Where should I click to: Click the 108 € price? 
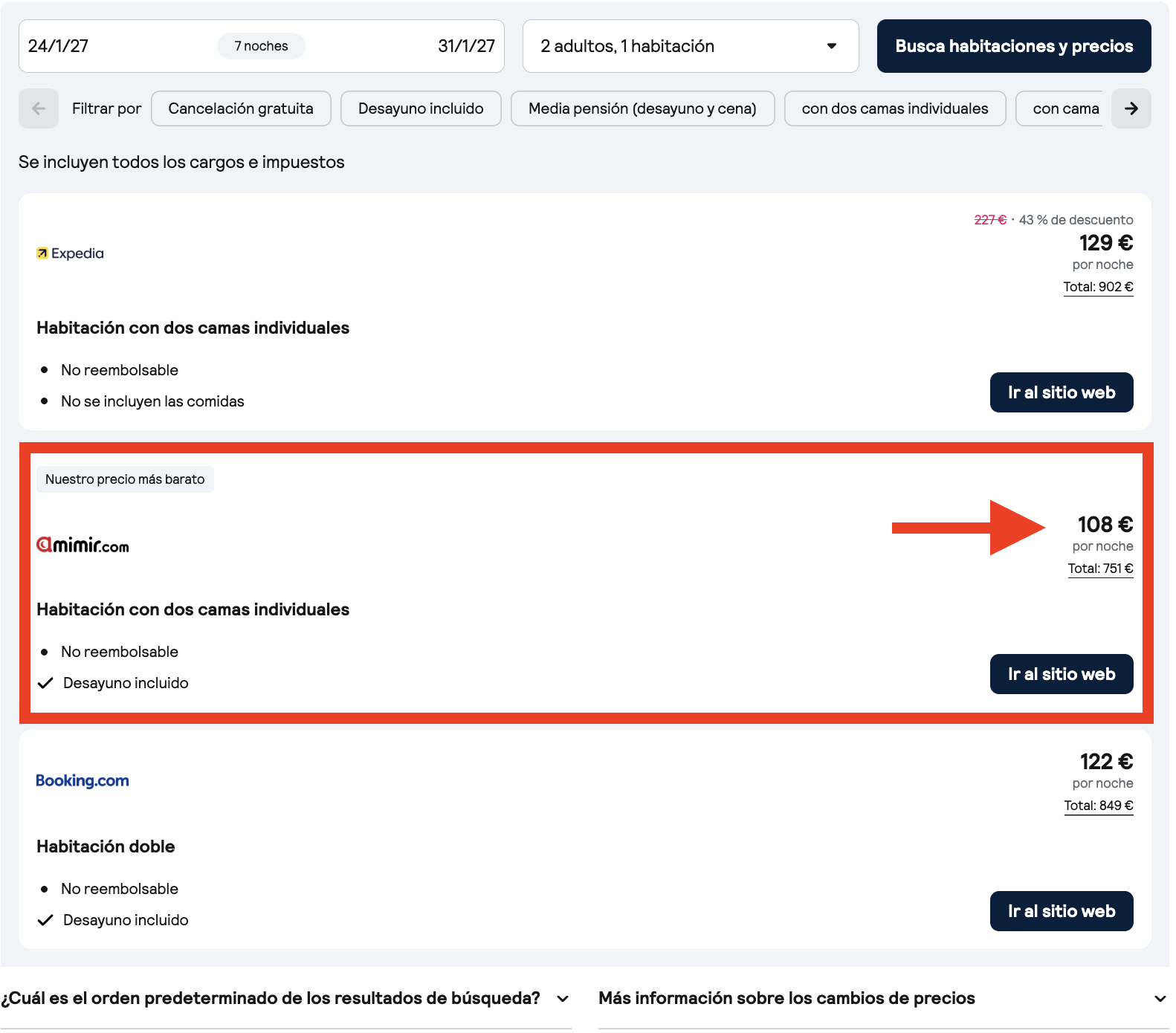pyautogui.click(x=1105, y=525)
